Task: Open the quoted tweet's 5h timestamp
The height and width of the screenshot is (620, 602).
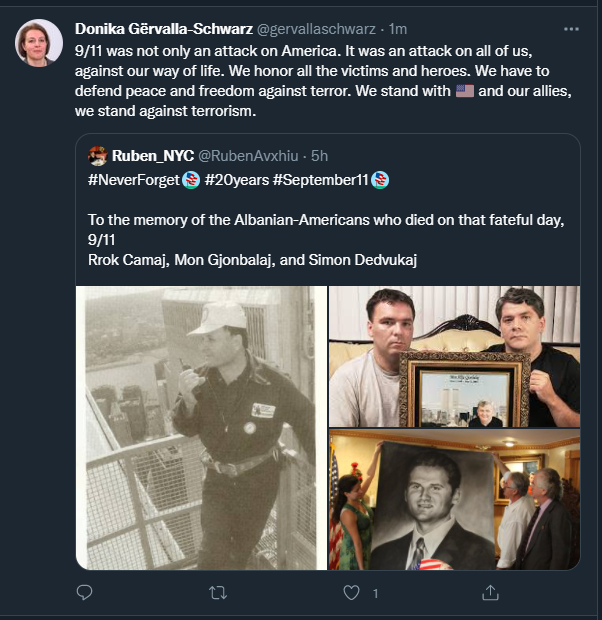Action: click(318, 155)
